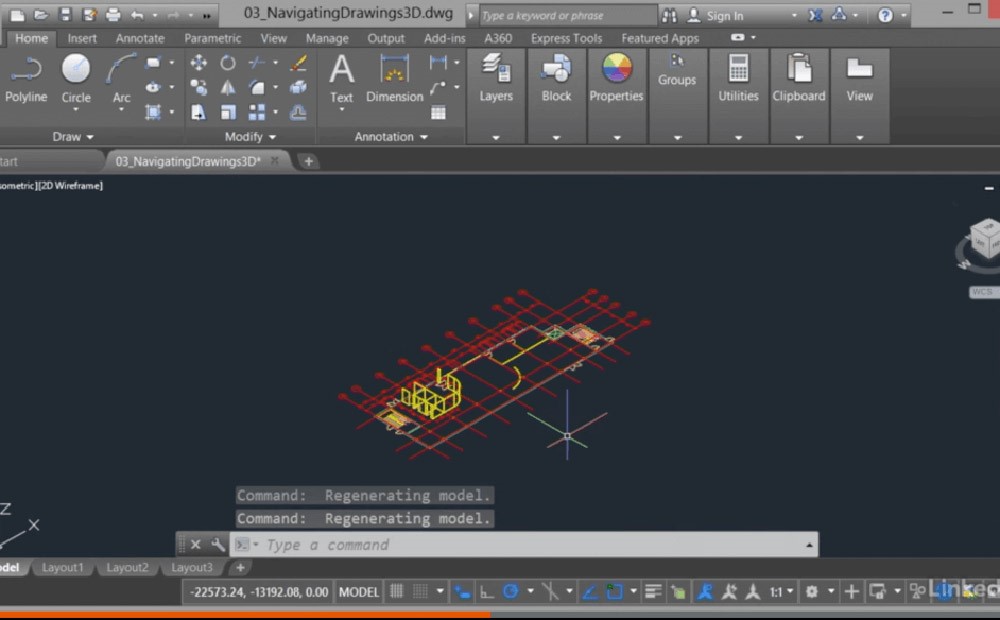Toggle Ortho mode in status bar
The width and height of the screenshot is (1000, 620).
tap(487, 591)
